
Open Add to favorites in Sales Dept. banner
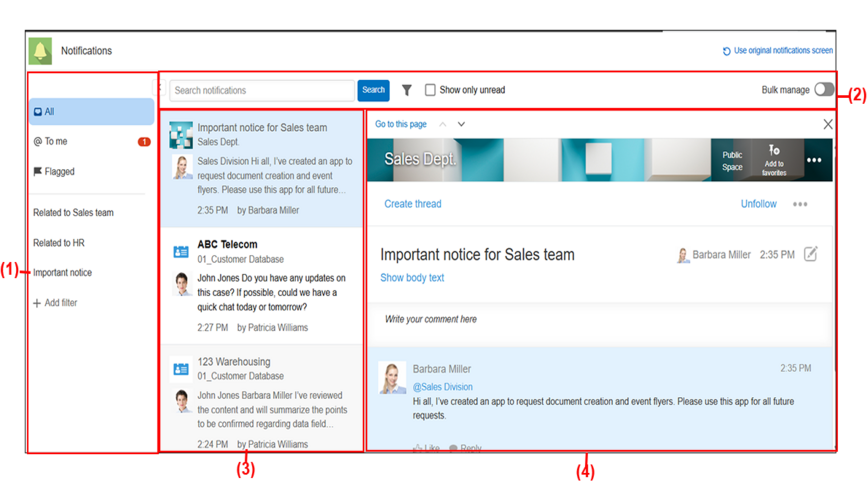[x=774, y=161]
